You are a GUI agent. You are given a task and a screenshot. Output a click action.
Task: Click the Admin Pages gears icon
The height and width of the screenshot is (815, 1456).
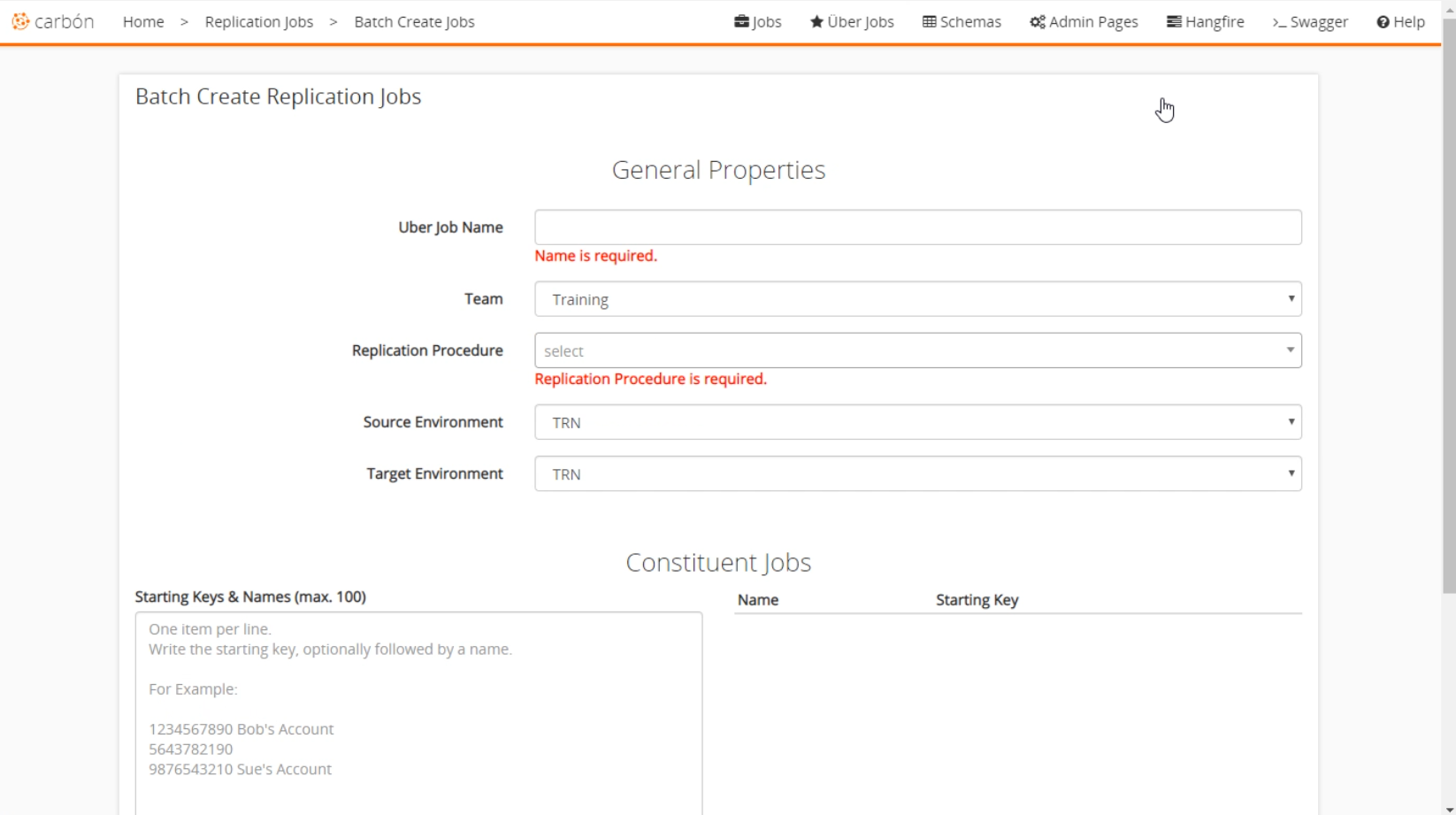pos(1038,21)
